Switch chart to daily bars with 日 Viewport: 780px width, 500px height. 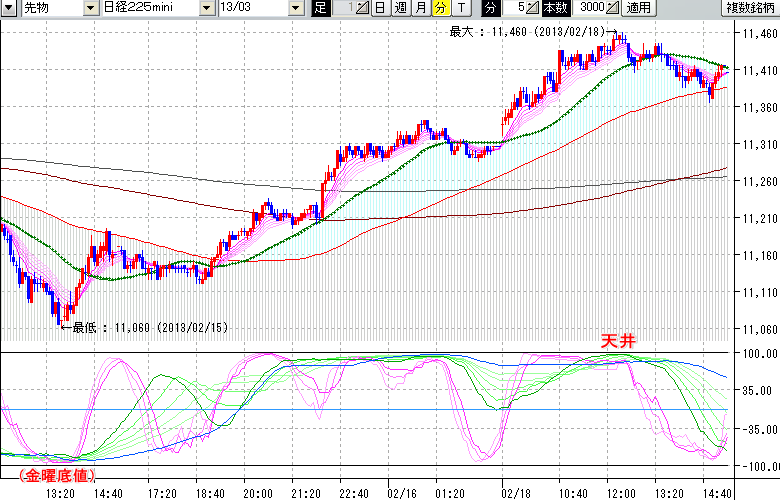coord(380,8)
